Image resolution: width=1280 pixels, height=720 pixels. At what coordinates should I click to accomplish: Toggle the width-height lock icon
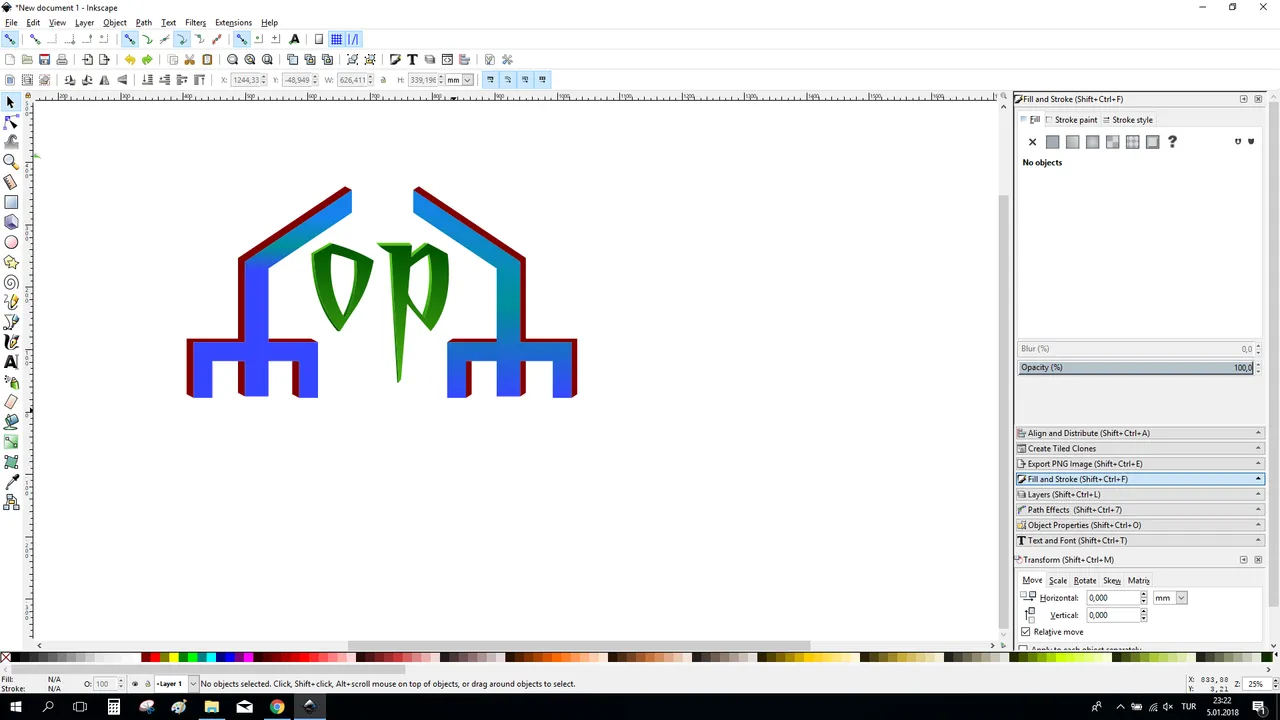tap(383, 79)
